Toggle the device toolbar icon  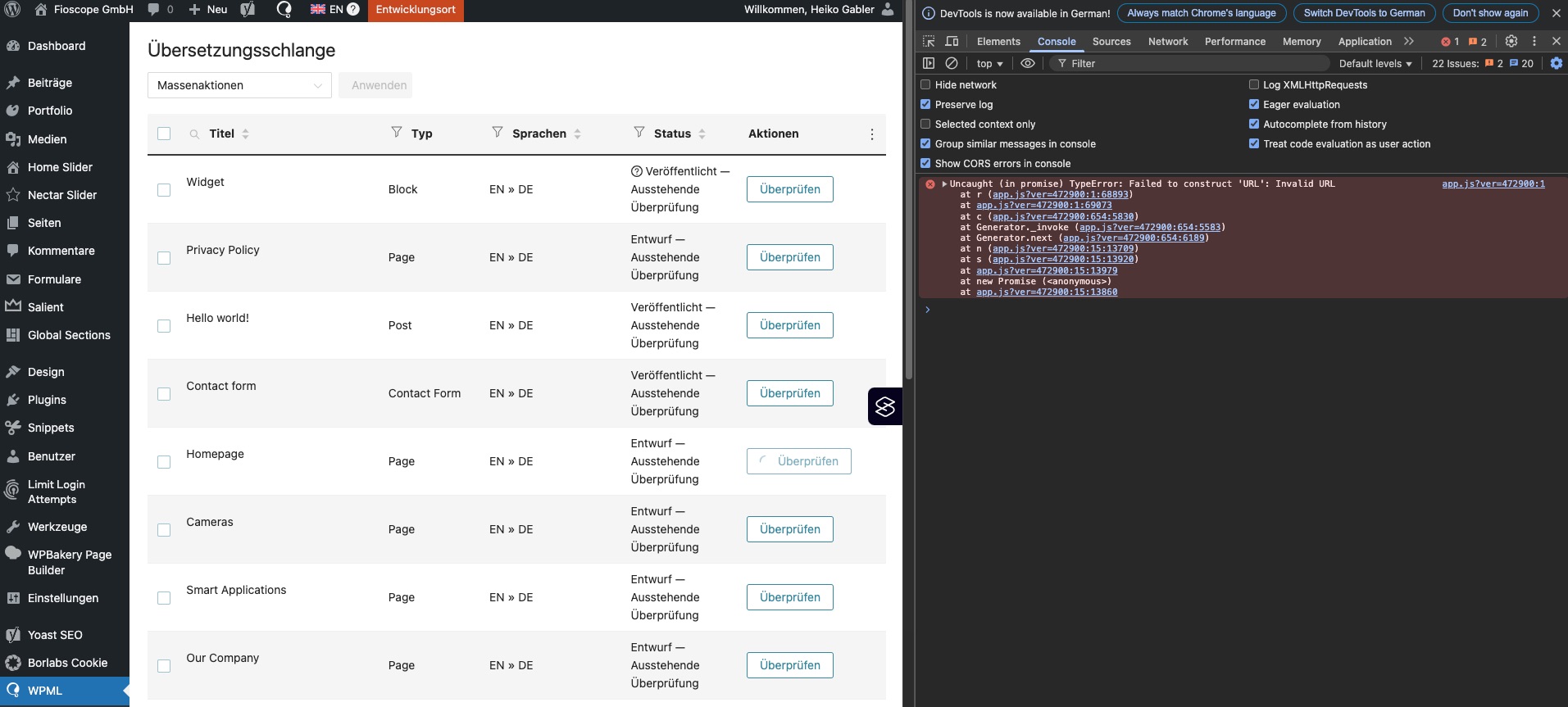pos(952,42)
